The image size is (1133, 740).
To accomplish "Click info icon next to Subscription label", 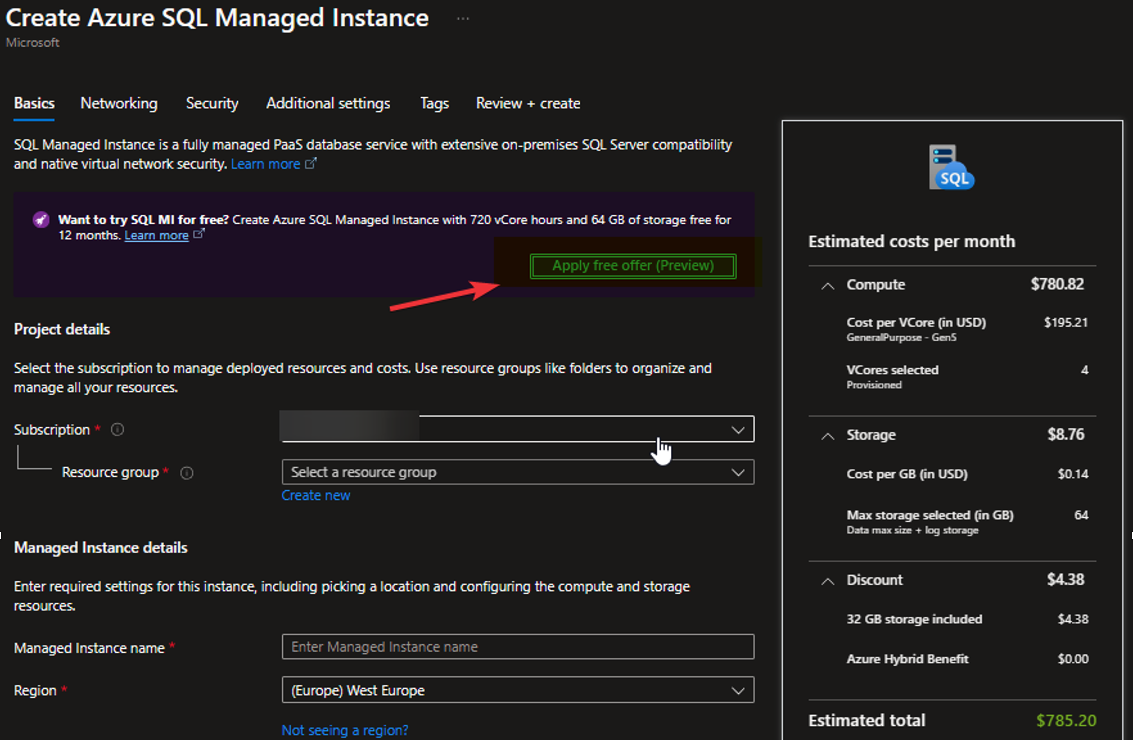I will (118, 430).
